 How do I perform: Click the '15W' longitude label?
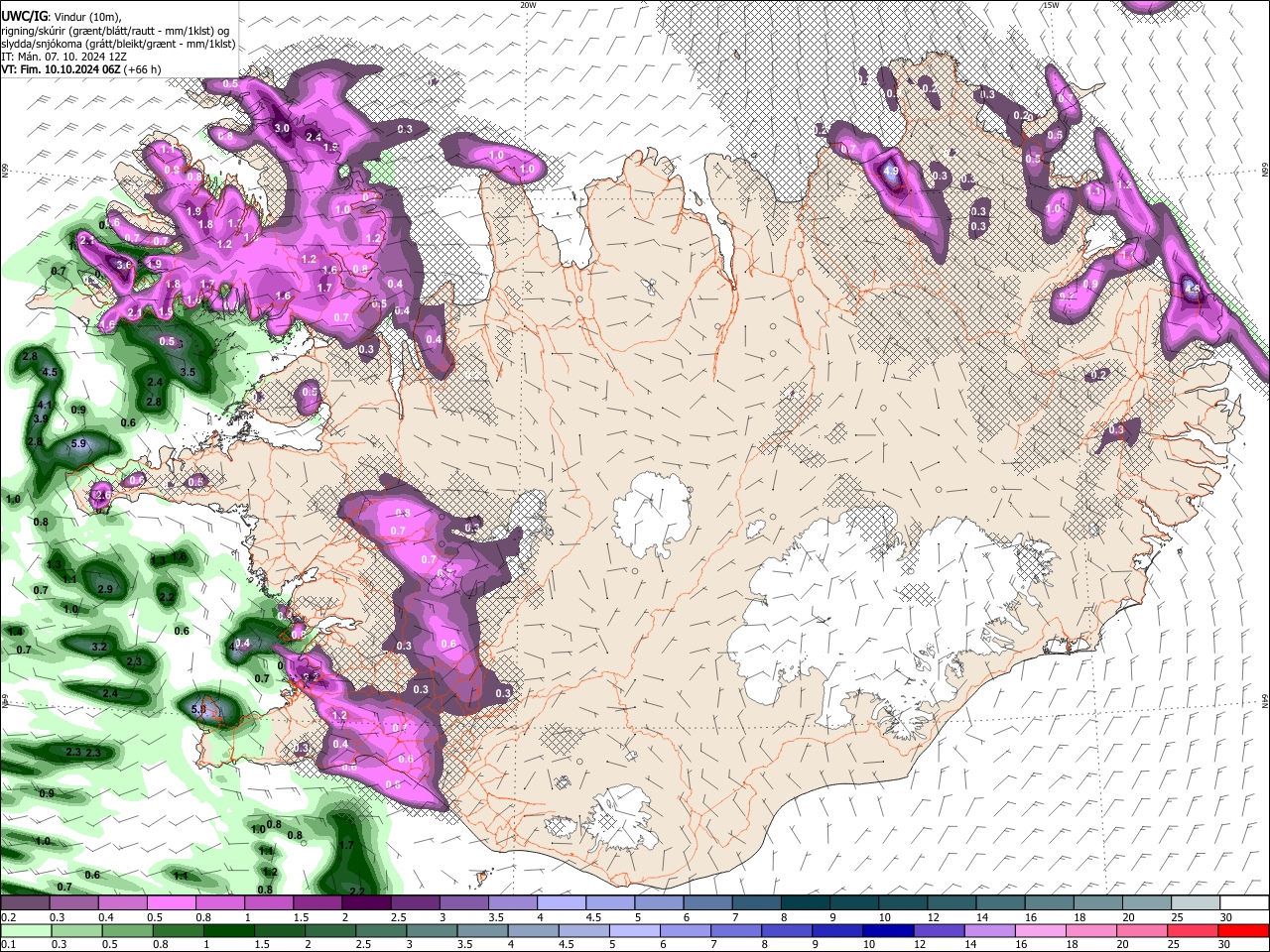(1051, 5)
